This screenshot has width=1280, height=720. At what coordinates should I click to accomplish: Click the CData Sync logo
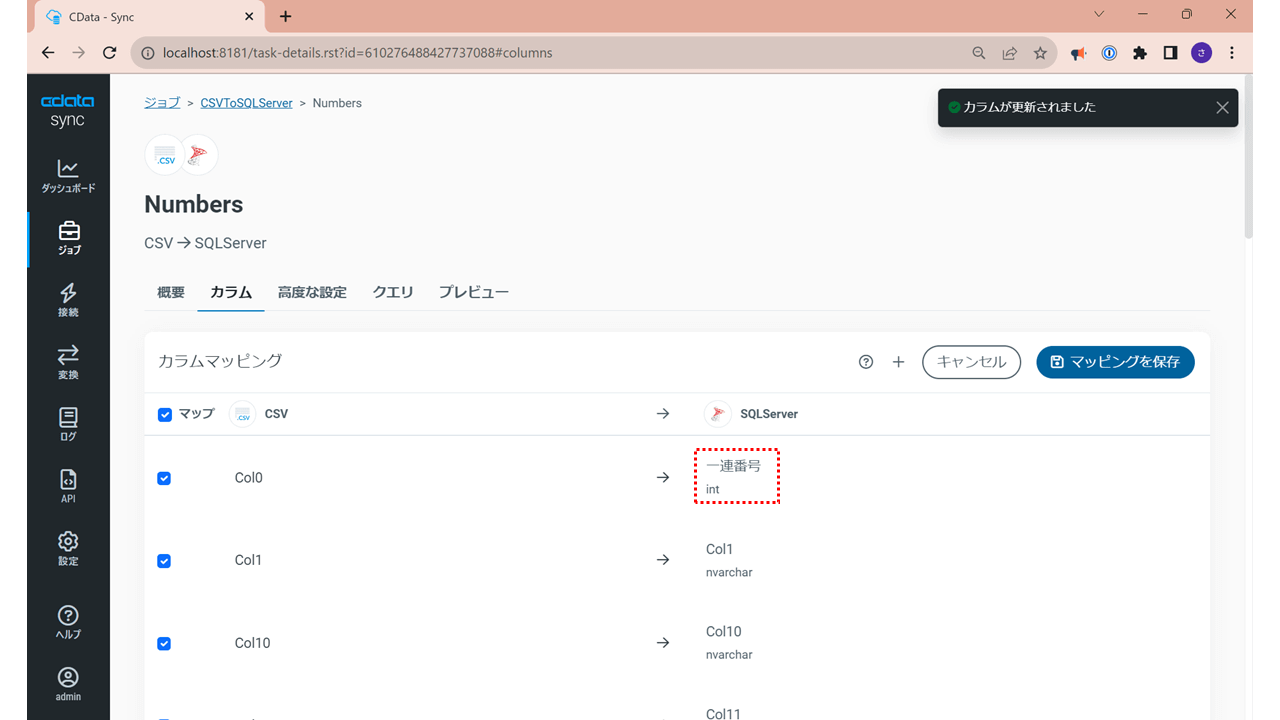[x=68, y=110]
